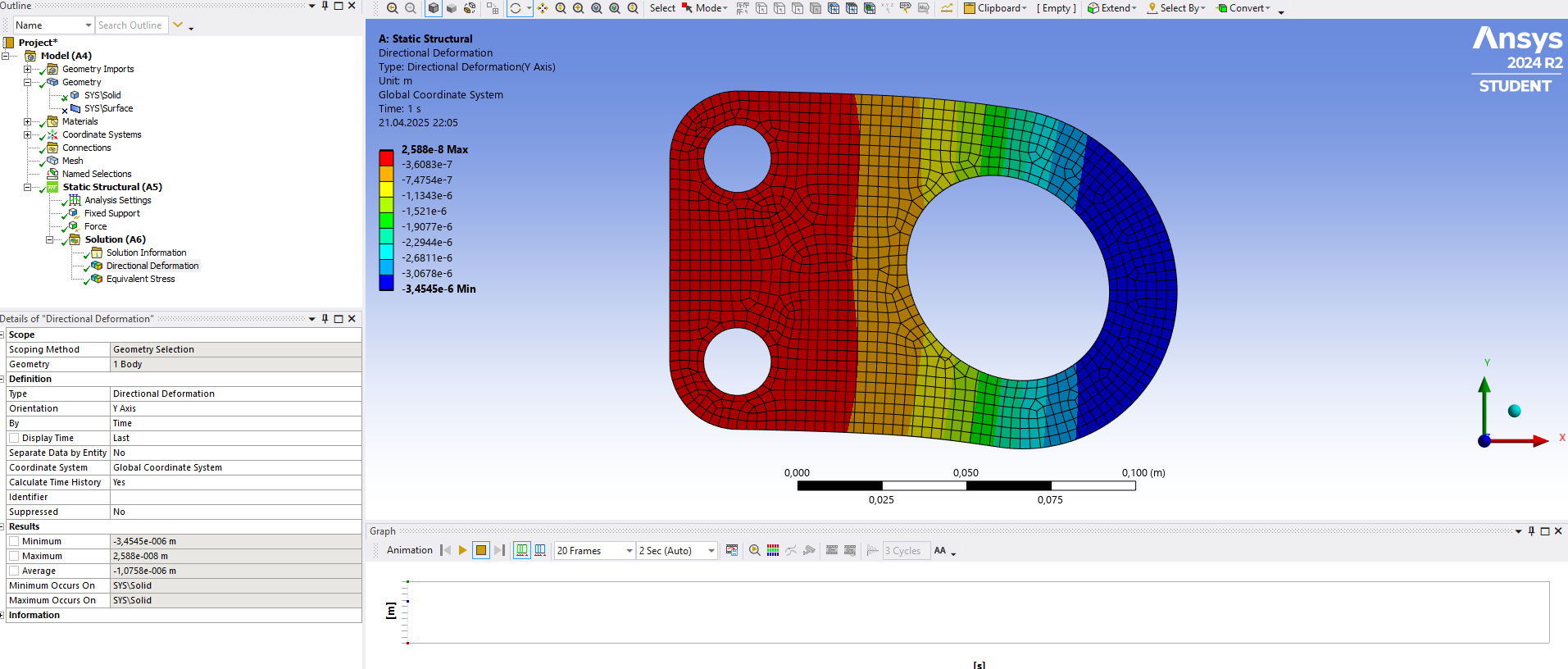Click the Export Video File icon
The width and height of the screenshot is (1568, 669).
pyautogui.click(x=732, y=550)
